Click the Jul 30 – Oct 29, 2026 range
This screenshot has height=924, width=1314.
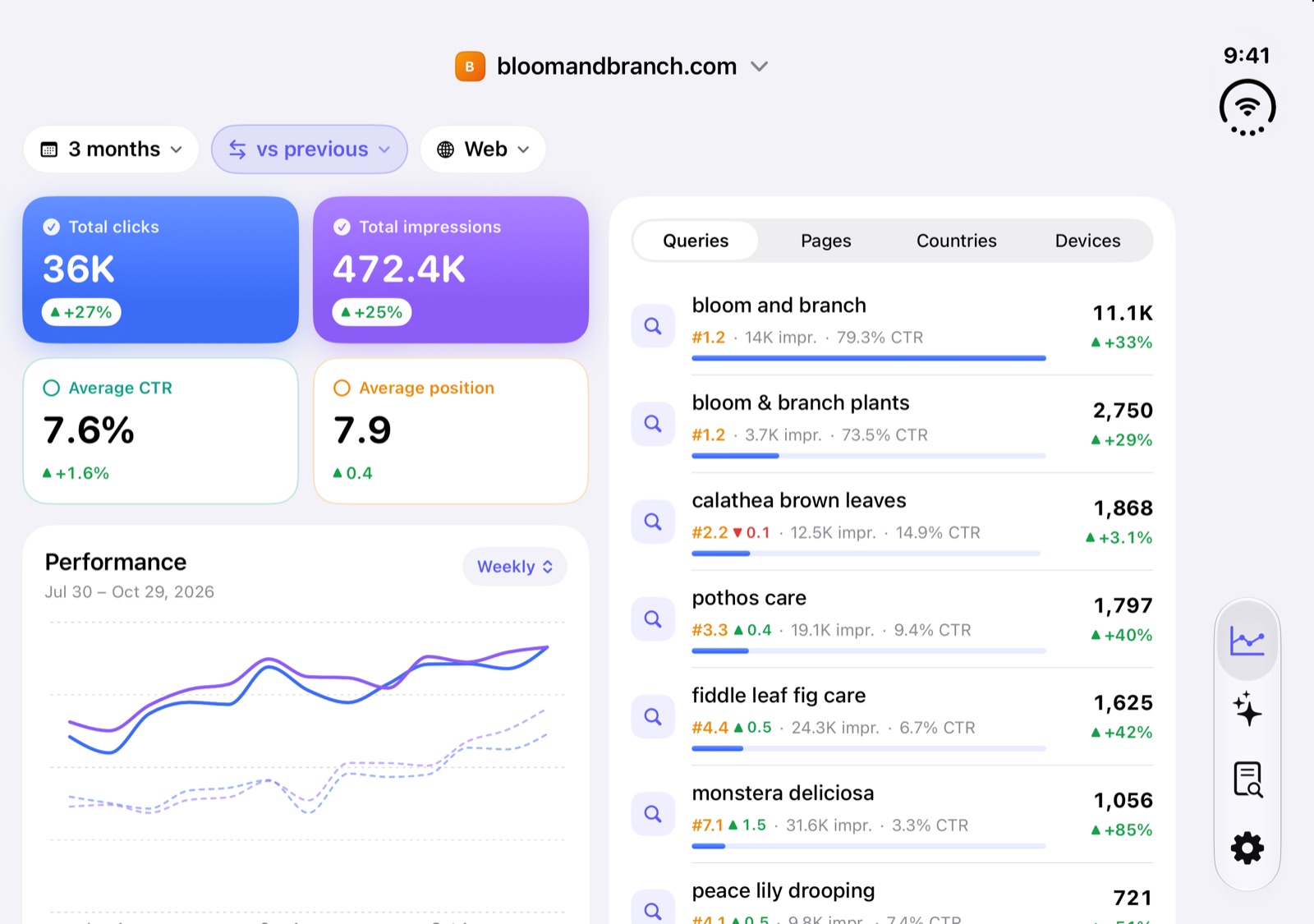pos(130,592)
